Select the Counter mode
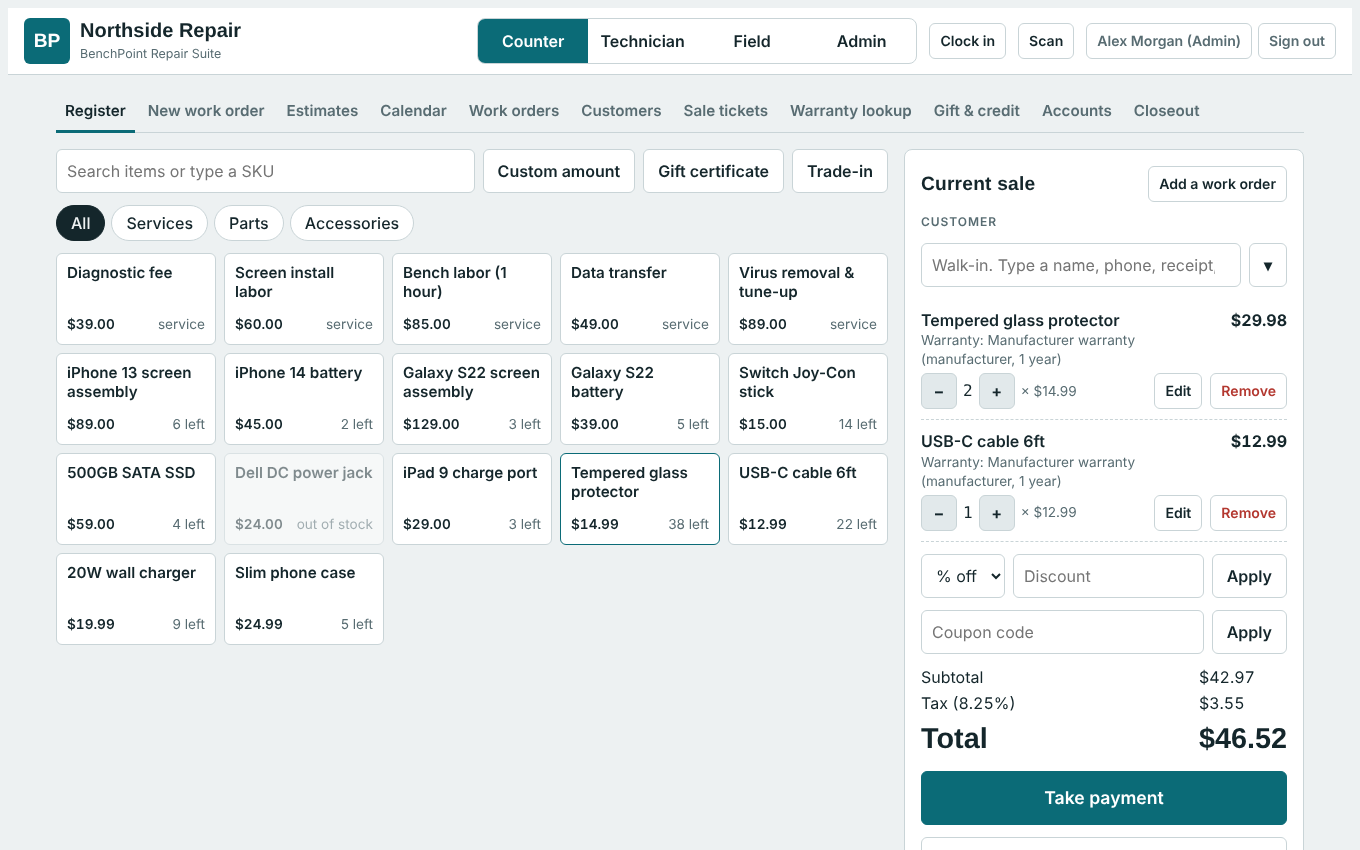The image size is (1360, 850). click(533, 41)
